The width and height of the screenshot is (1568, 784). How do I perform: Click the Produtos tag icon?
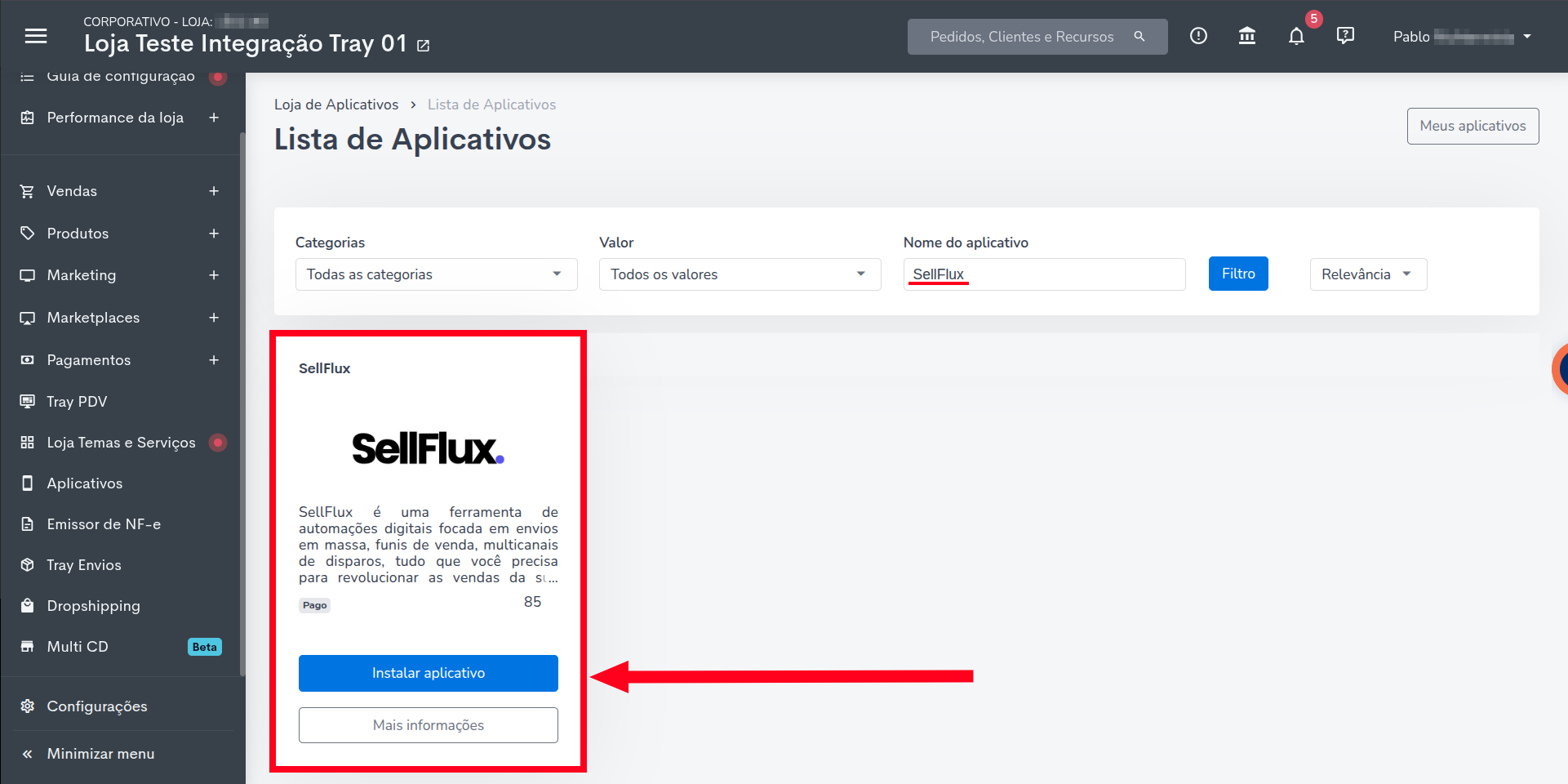(x=28, y=234)
